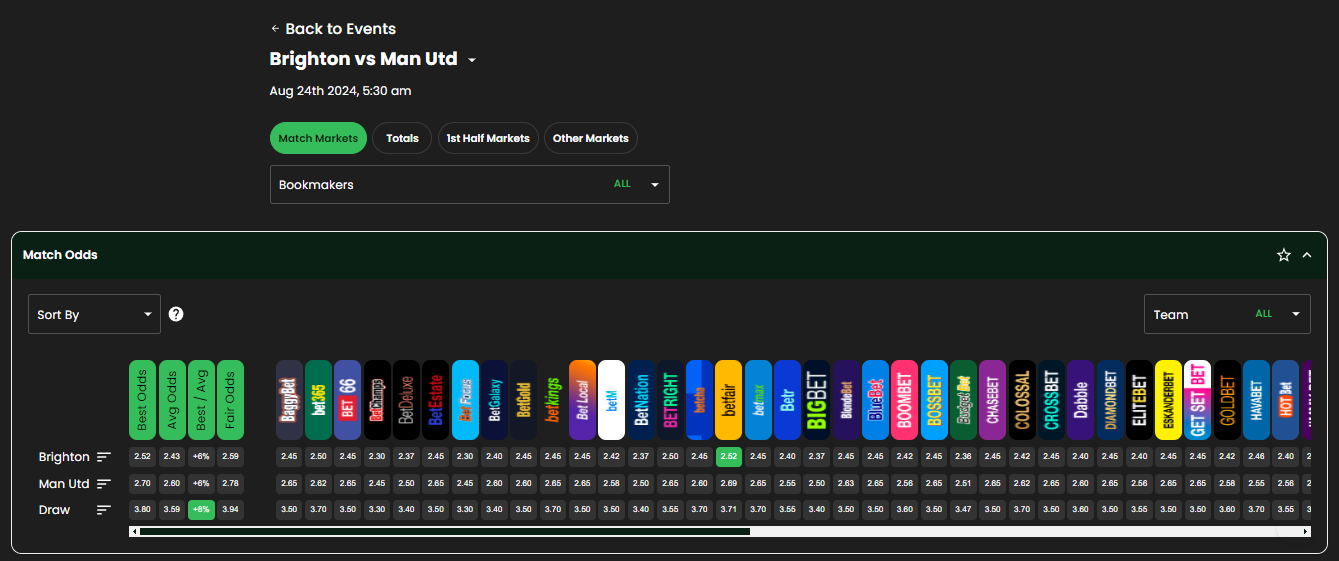Click the Bet Local bookmaker logo
The width and height of the screenshot is (1339, 561).
[x=582, y=400]
